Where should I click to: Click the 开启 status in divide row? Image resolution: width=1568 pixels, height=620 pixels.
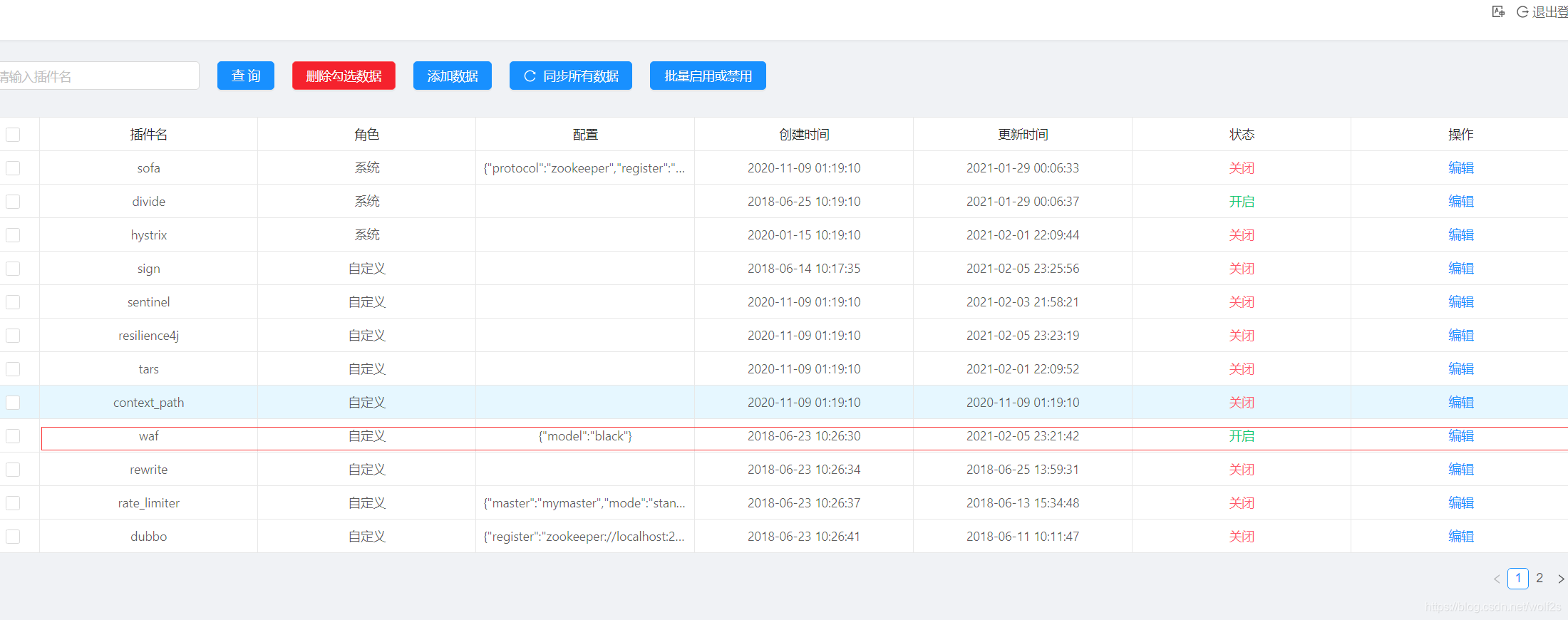1242,202
